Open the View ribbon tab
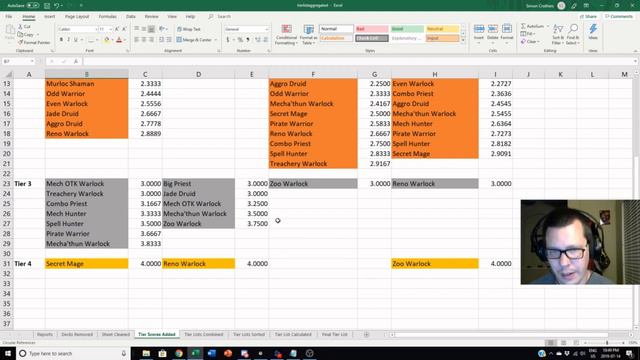Screen dimensions: 640x360 point(172,17)
